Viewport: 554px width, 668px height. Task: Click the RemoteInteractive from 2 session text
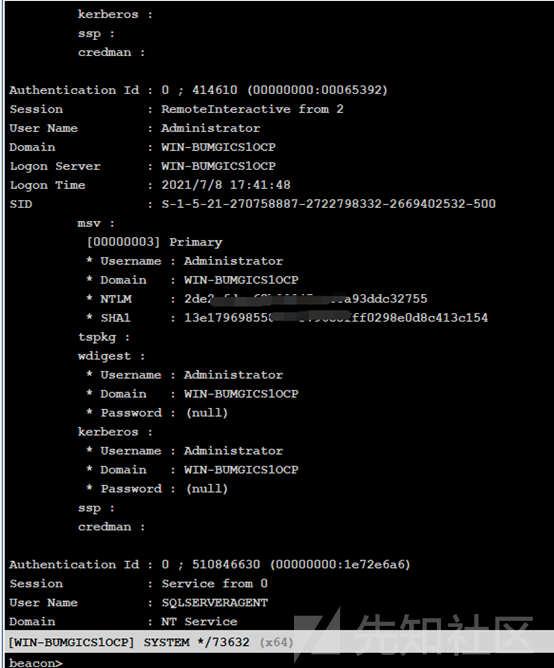(x=252, y=109)
